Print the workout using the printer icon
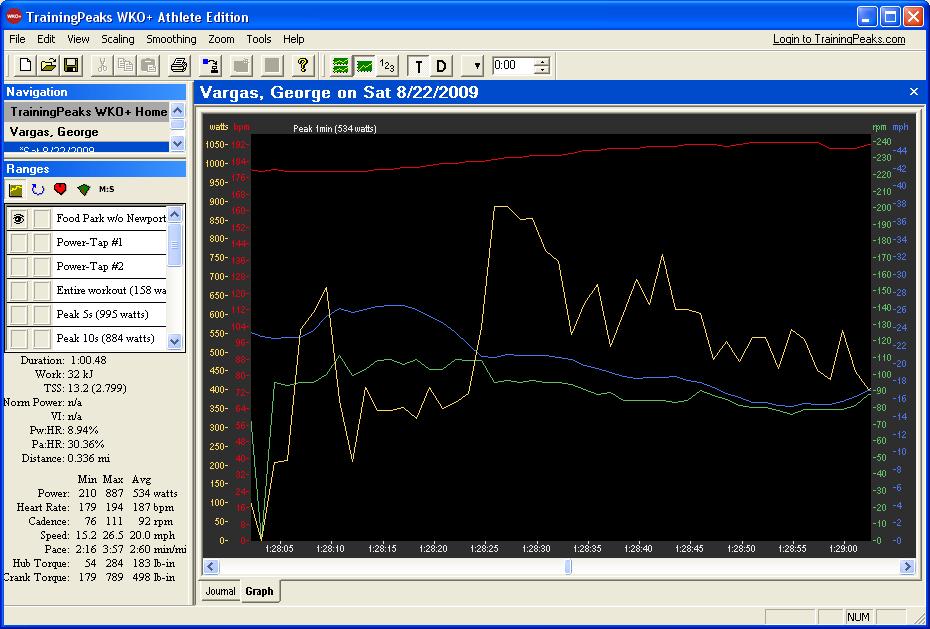Viewport: 930px width, 629px height. [179, 66]
